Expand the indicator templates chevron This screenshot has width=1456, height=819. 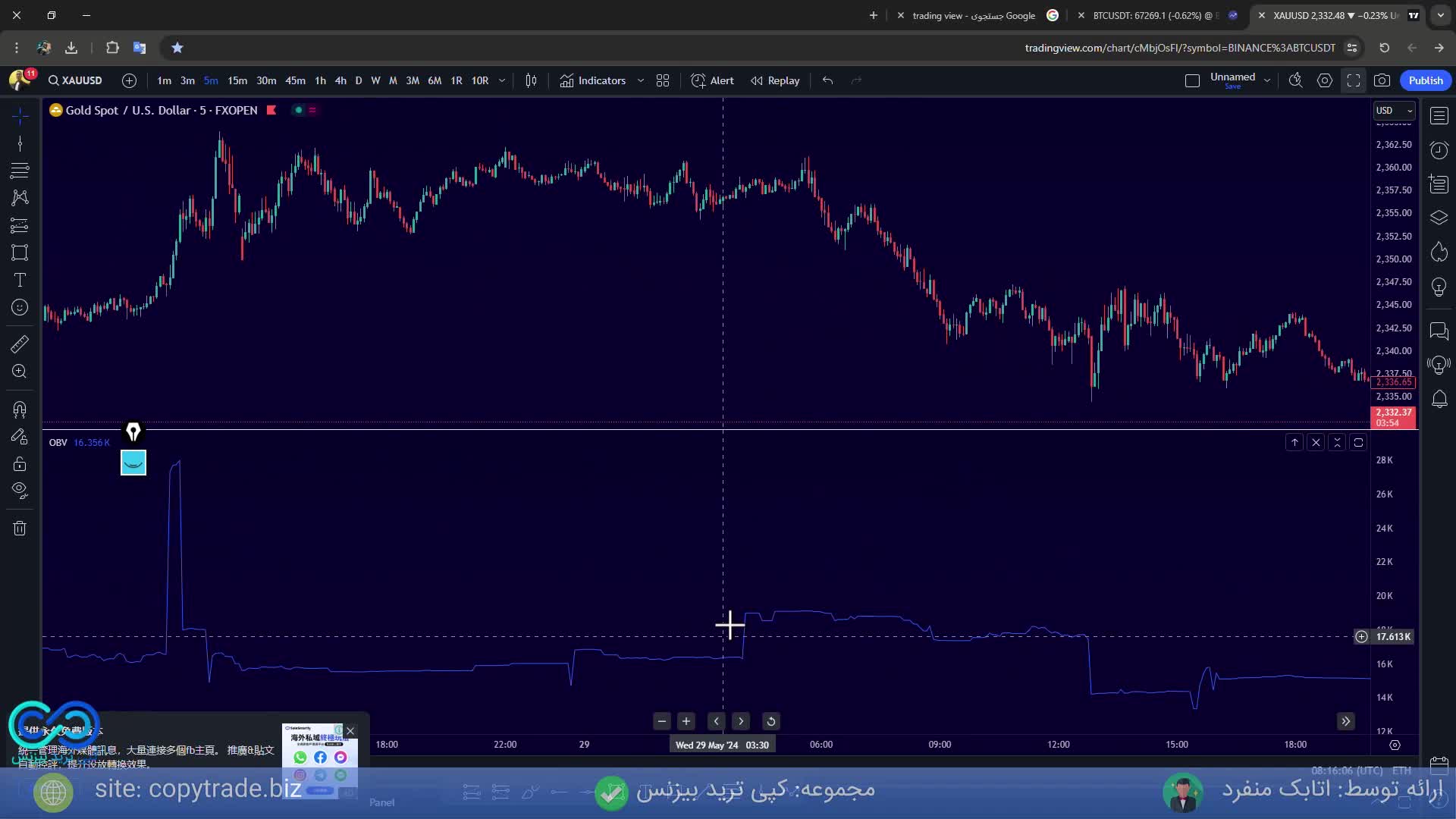[640, 80]
